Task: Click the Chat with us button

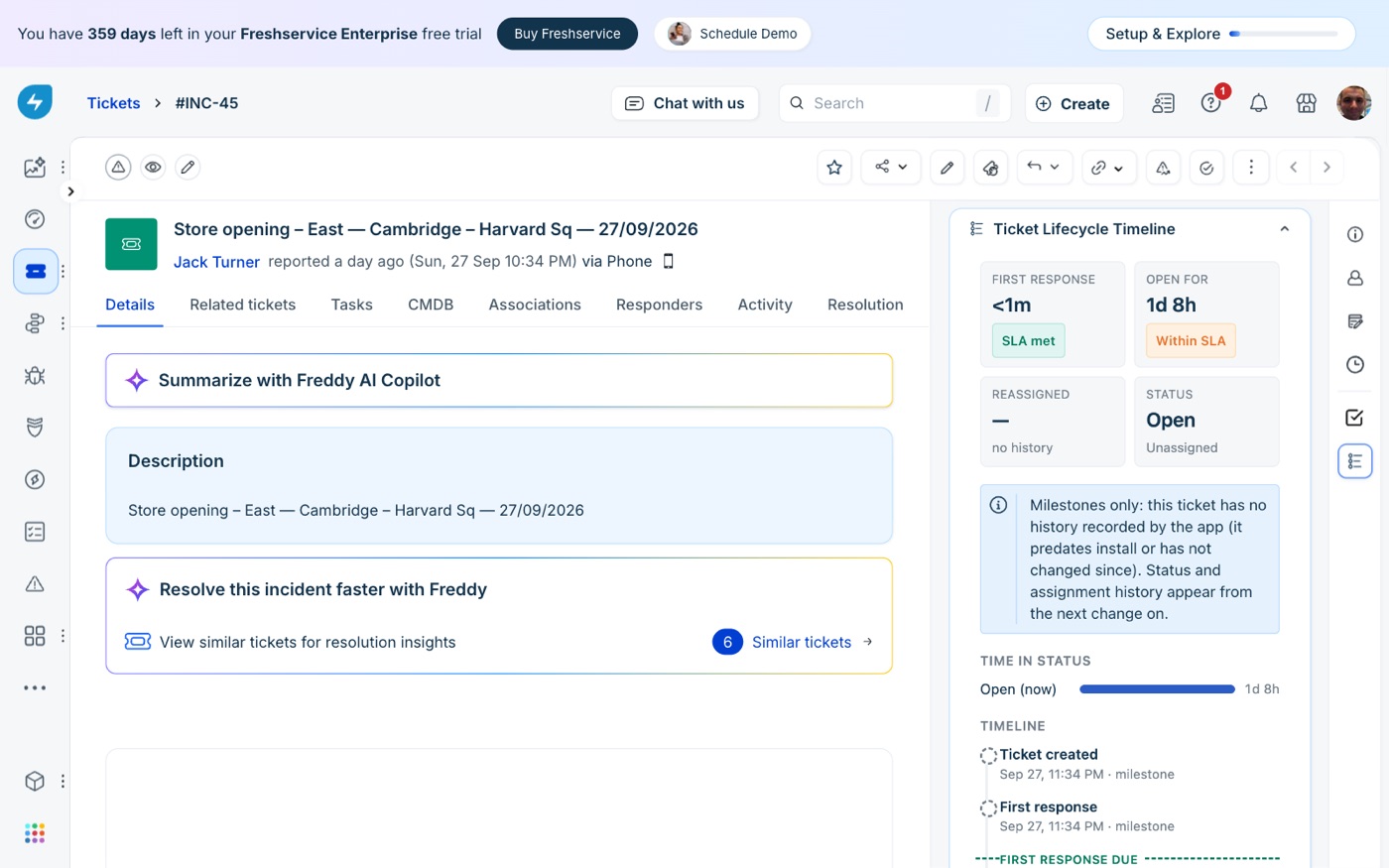Action: (x=685, y=103)
